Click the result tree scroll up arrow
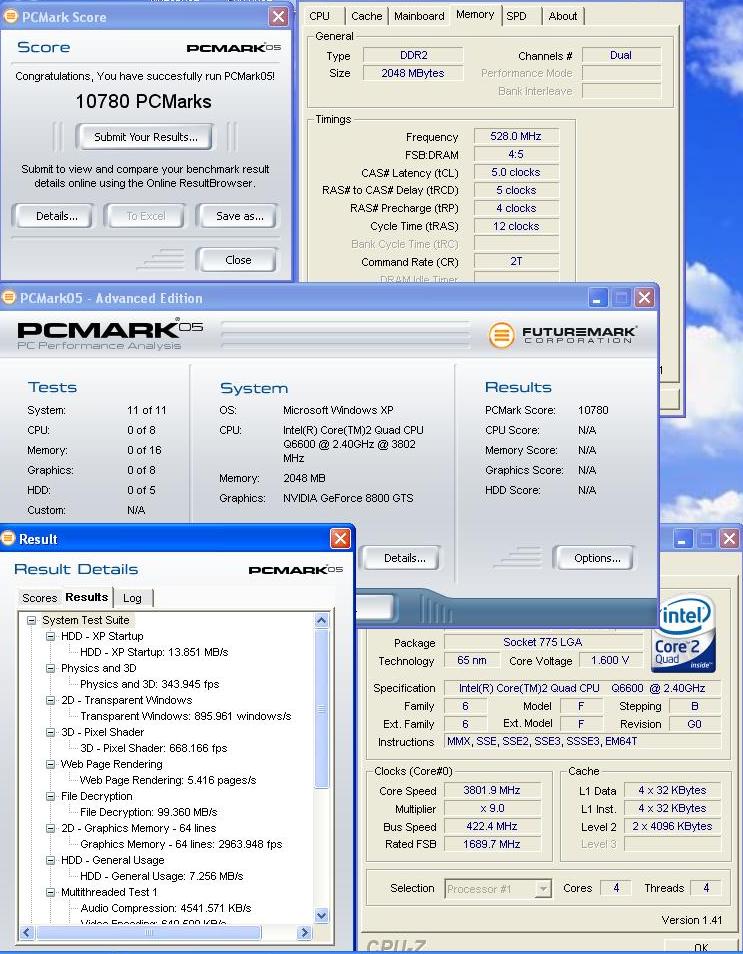Image resolution: width=743 pixels, height=954 pixels. click(x=321, y=621)
